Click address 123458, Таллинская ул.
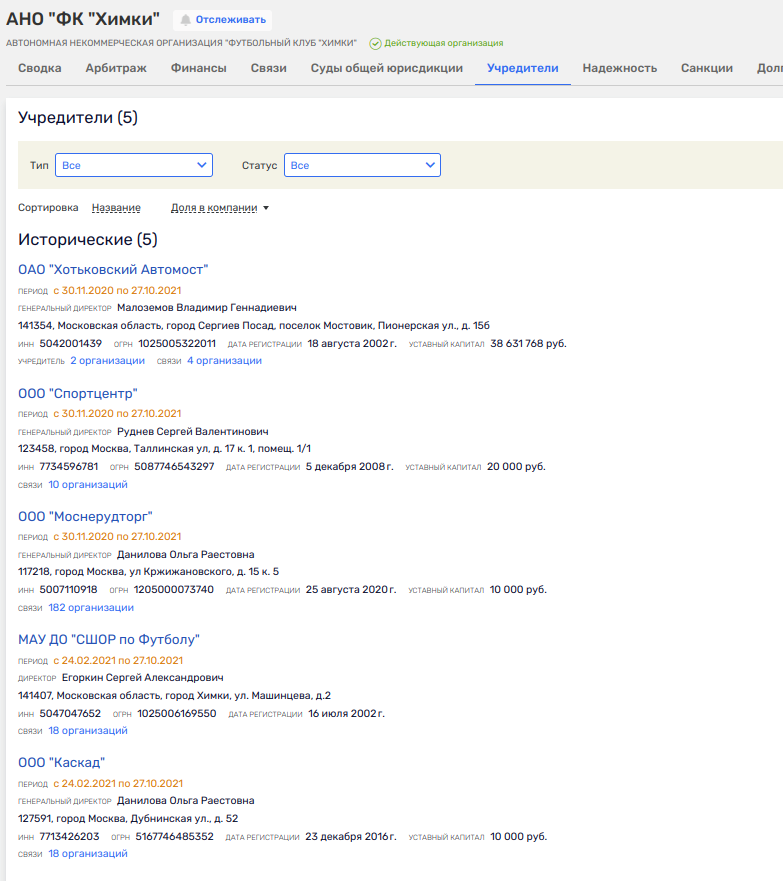Image resolution: width=783 pixels, height=881 pixels. click(165, 448)
